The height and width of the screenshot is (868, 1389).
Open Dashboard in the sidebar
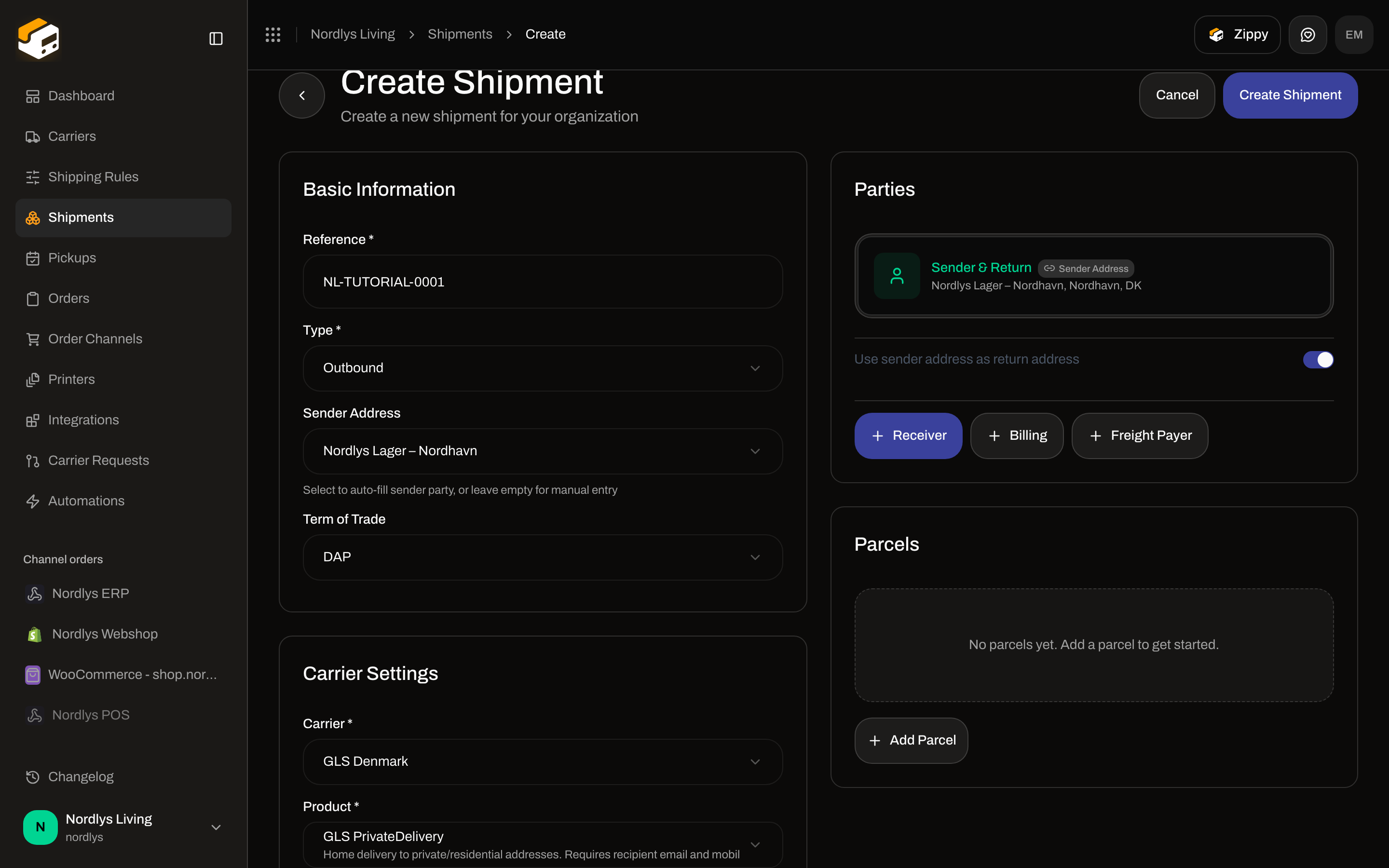click(123, 96)
